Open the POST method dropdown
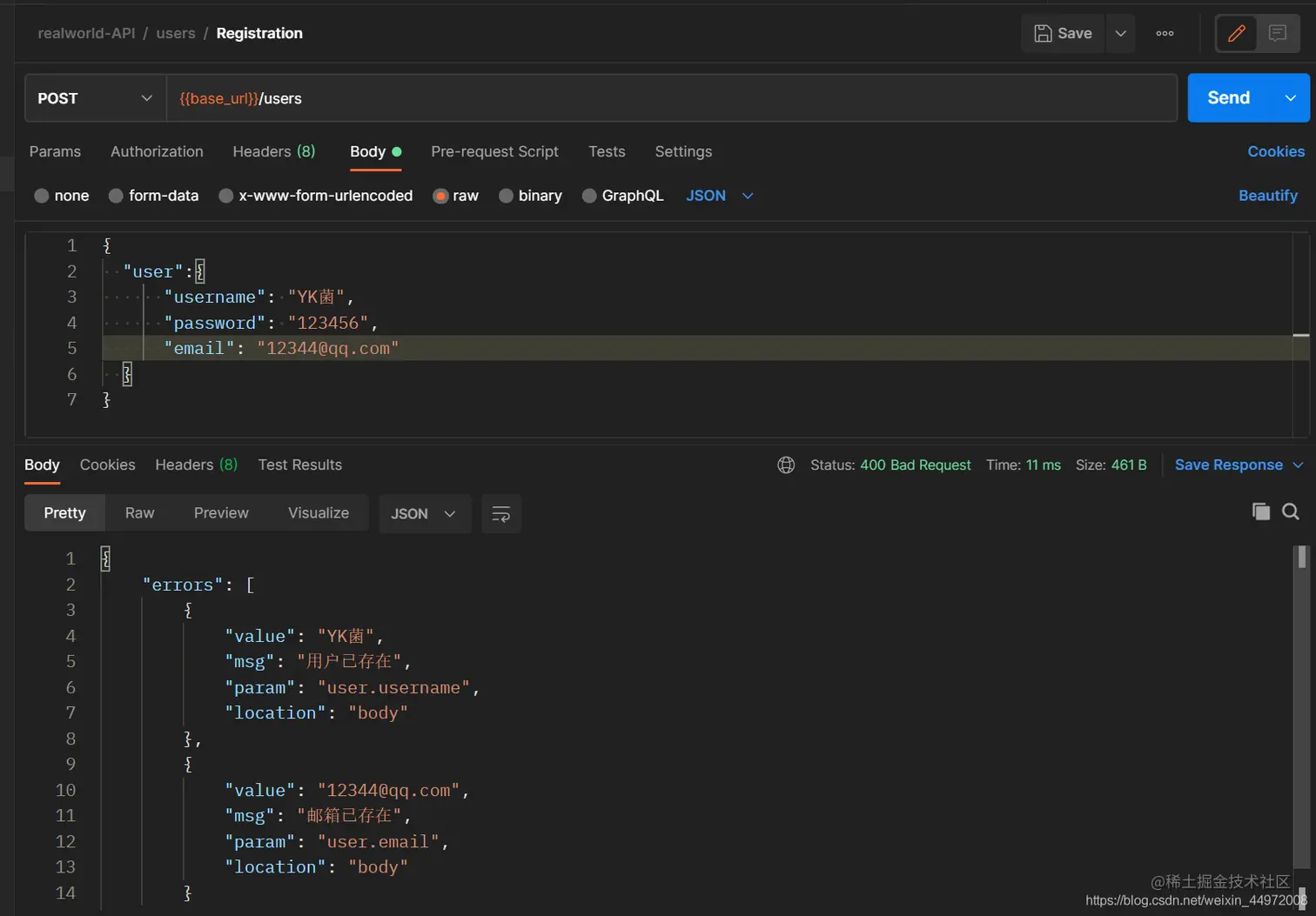 [x=95, y=98]
